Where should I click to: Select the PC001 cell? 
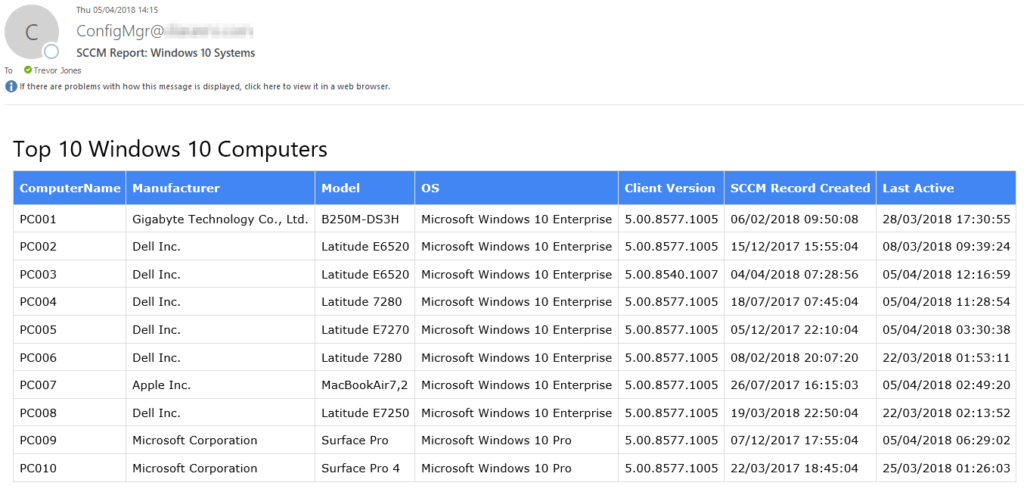[x=70, y=220]
